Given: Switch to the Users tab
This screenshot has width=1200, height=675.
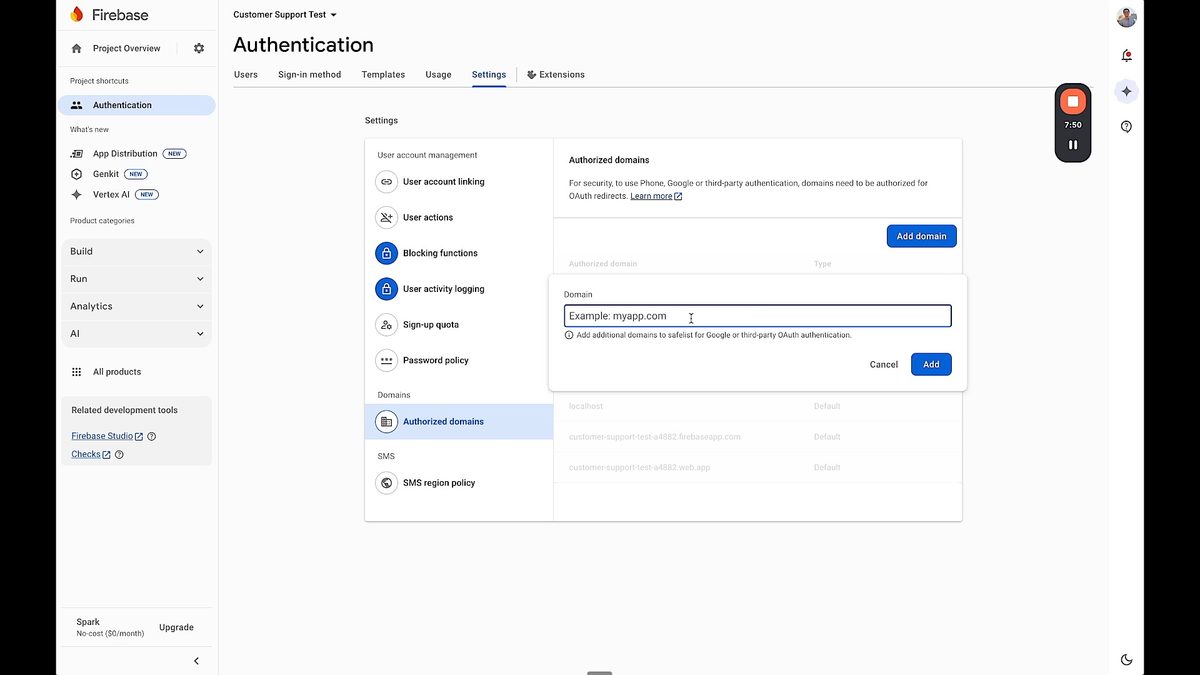Looking at the screenshot, I should tap(246, 75).
